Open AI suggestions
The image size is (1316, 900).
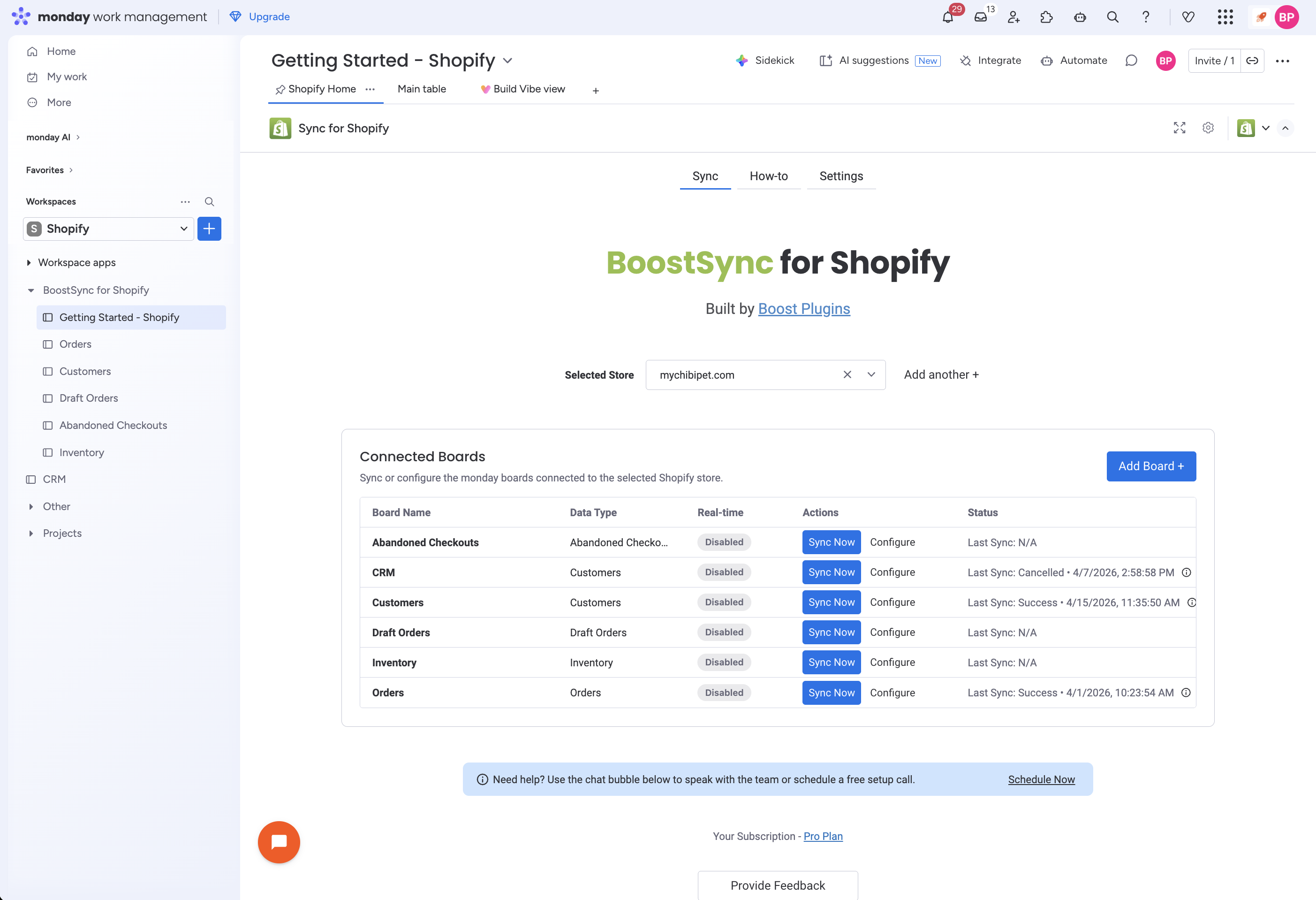point(880,61)
